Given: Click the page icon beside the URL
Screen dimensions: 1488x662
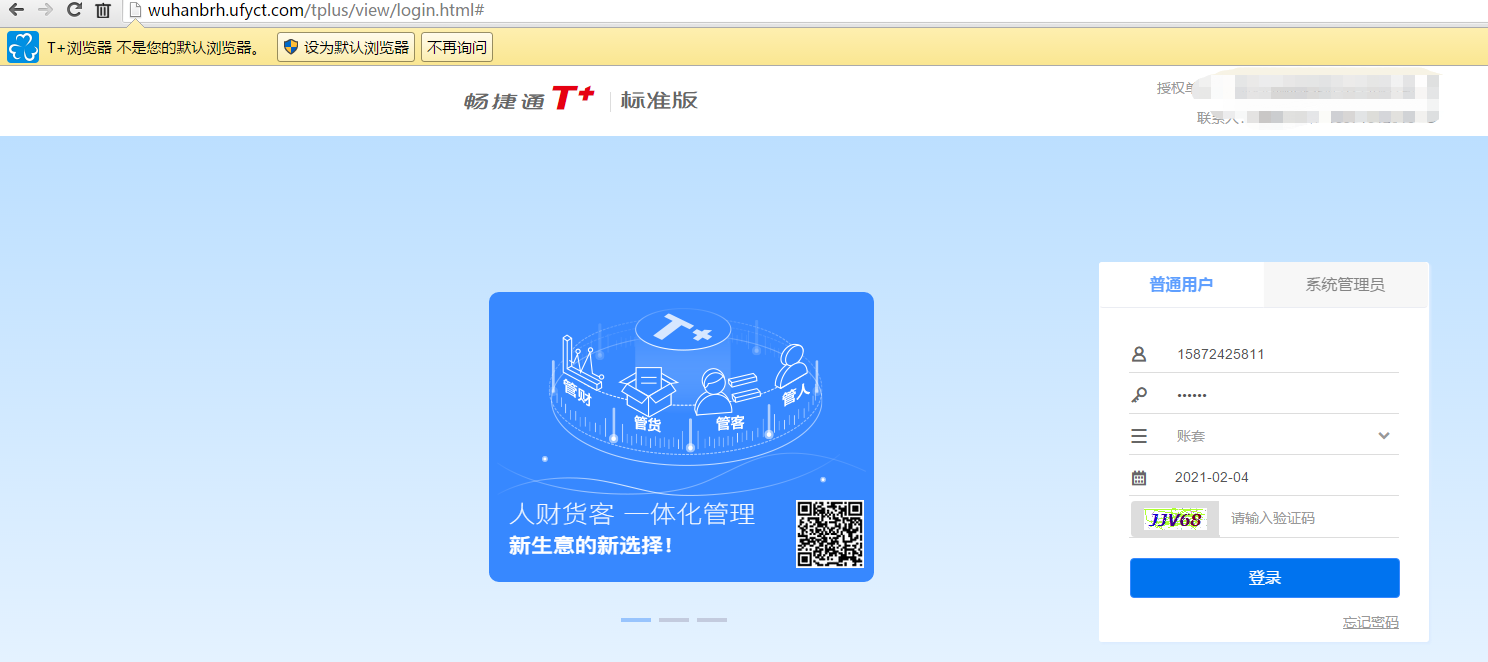Looking at the screenshot, I should [135, 10].
